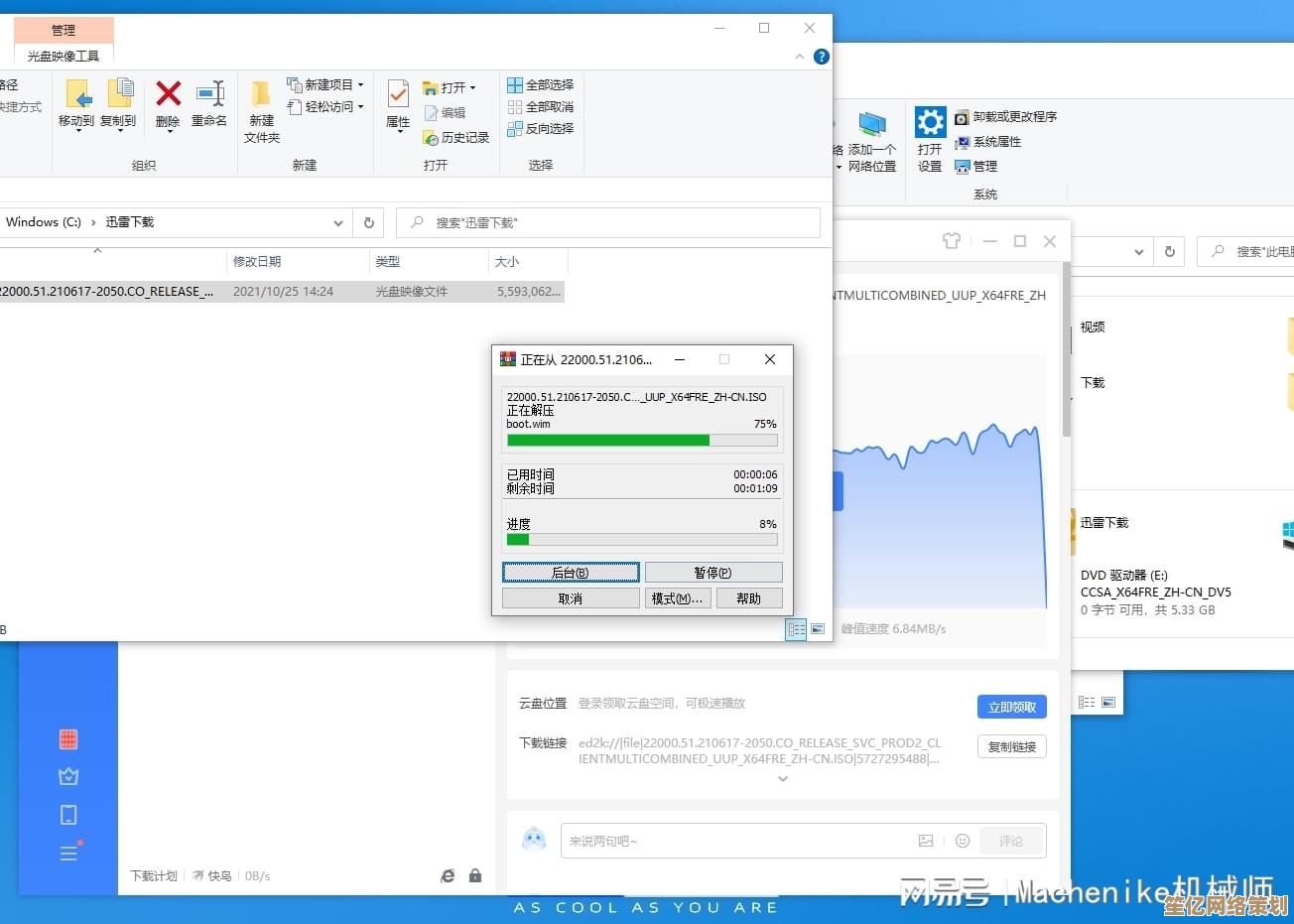This screenshot has height=924, width=1294.
Task: Click the crown icon in the Xunlei sidebar
Action: coord(68,776)
